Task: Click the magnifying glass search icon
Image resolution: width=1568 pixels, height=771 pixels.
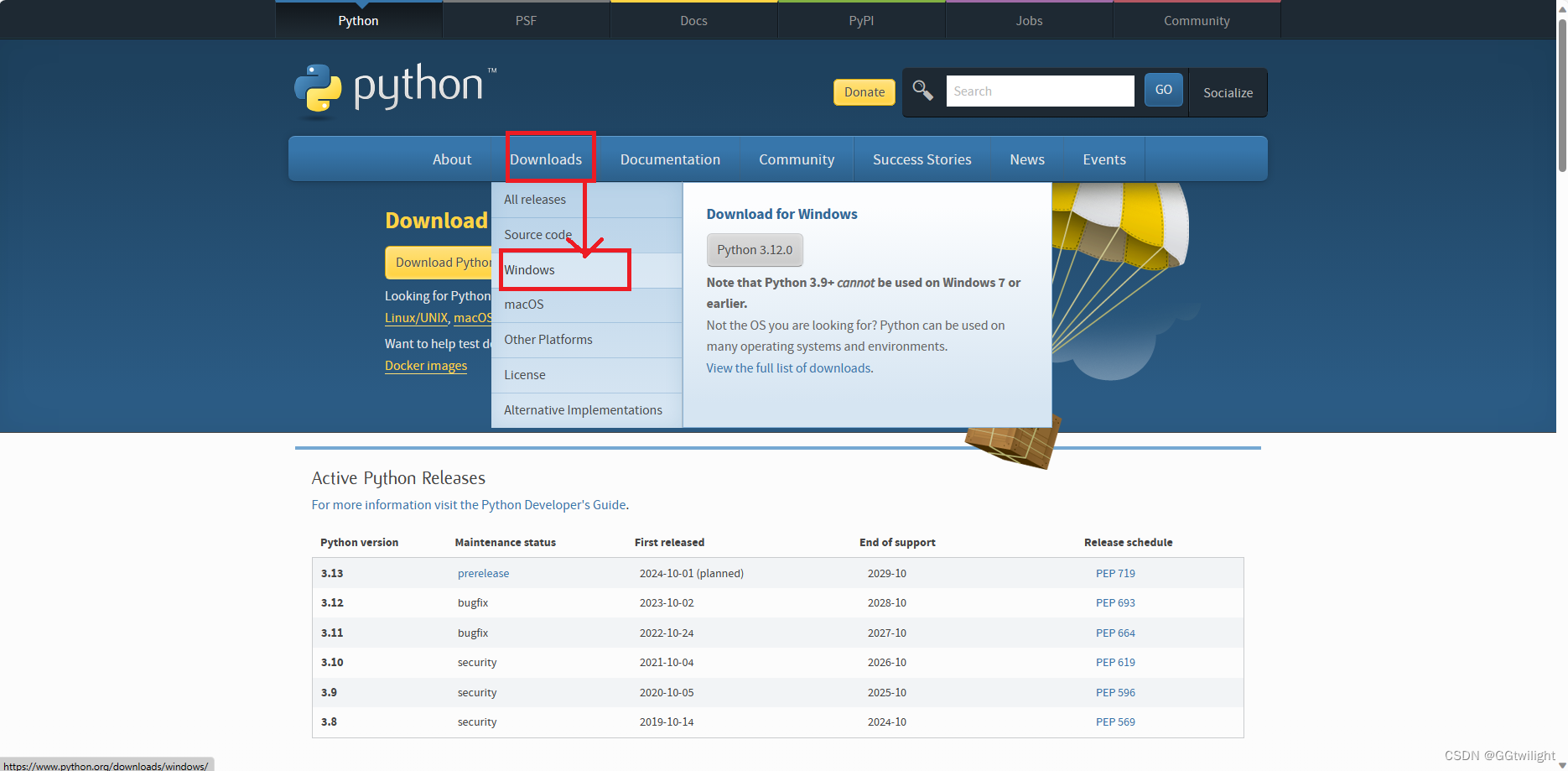Action: point(922,91)
